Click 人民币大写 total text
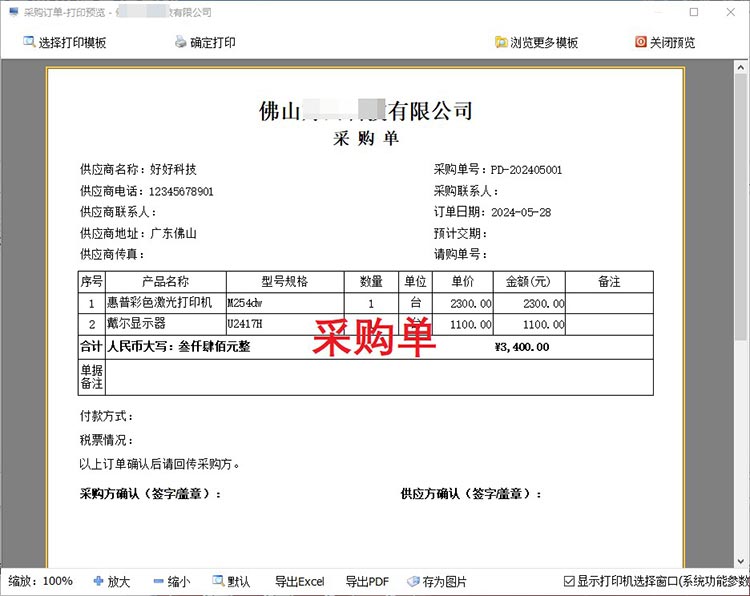The image size is (750, 596). coord(179,346)
